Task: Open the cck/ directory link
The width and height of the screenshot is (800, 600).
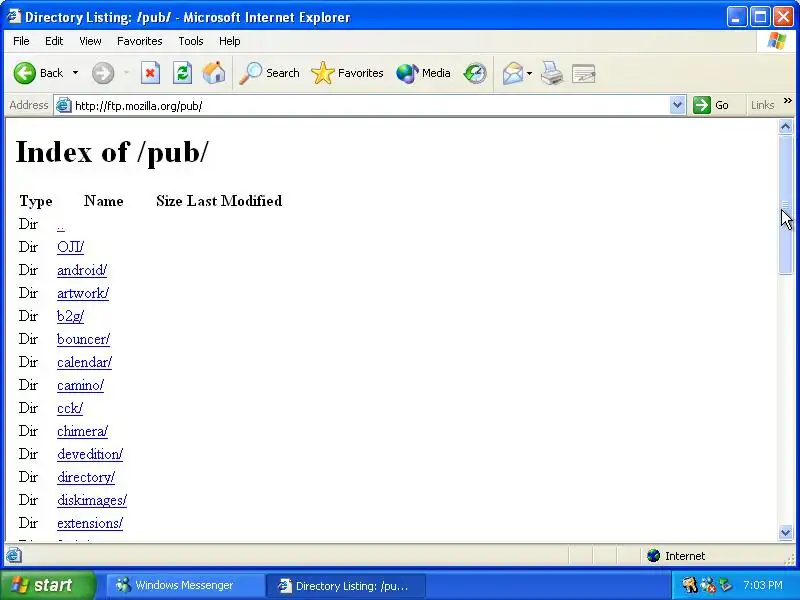Action: point(70,408)
